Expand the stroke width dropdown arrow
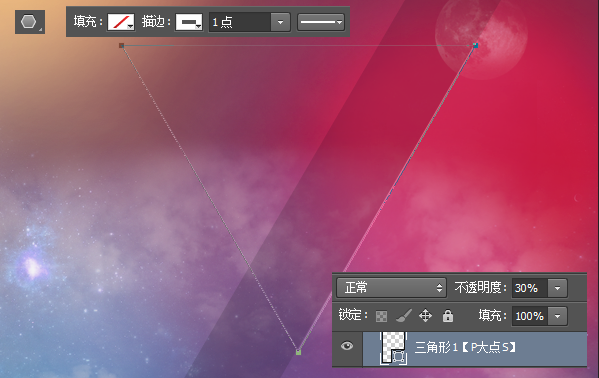 280,22
